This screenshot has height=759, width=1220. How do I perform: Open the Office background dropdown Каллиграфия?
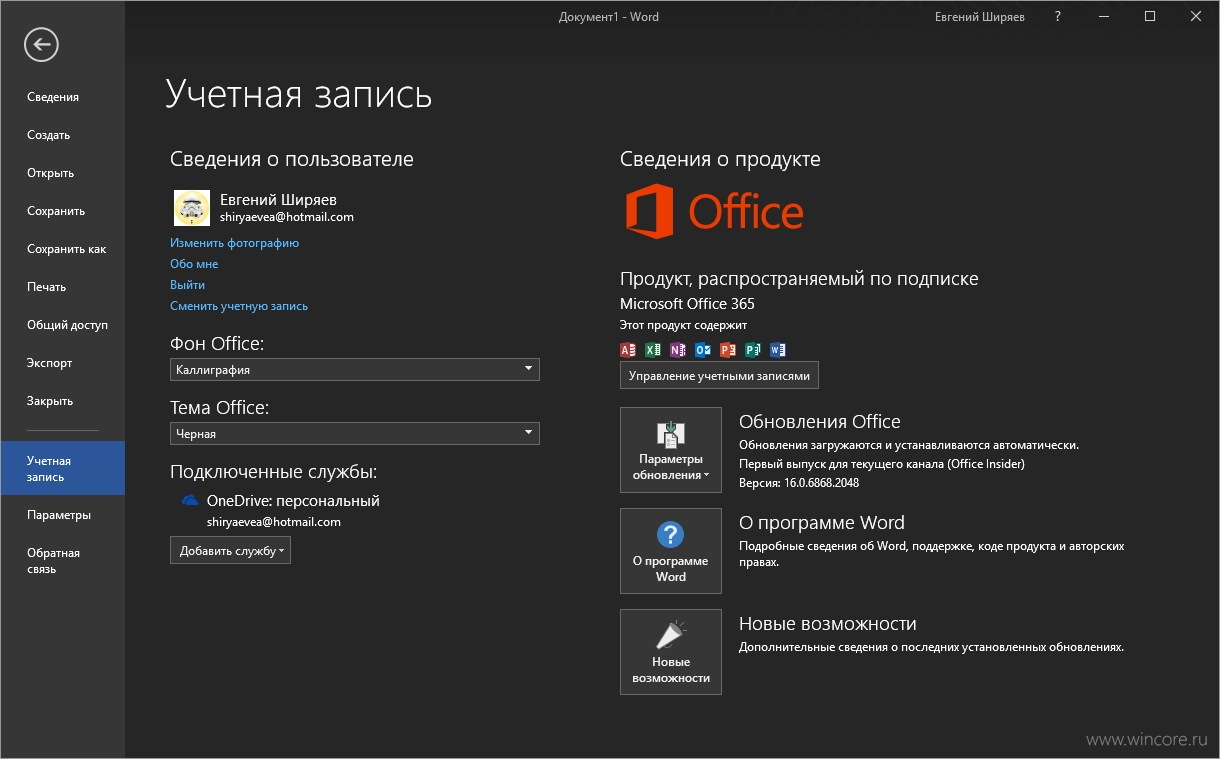[355, 369]
